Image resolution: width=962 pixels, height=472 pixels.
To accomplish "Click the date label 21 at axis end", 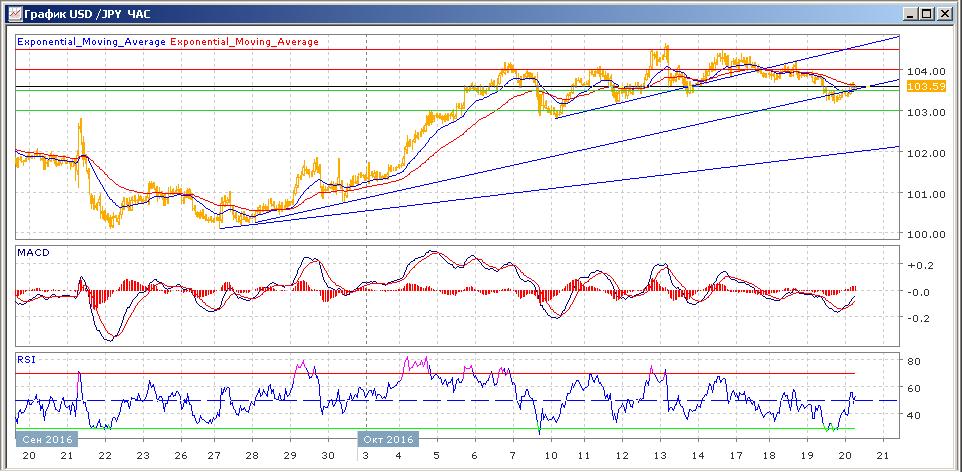I will [883, 456].
